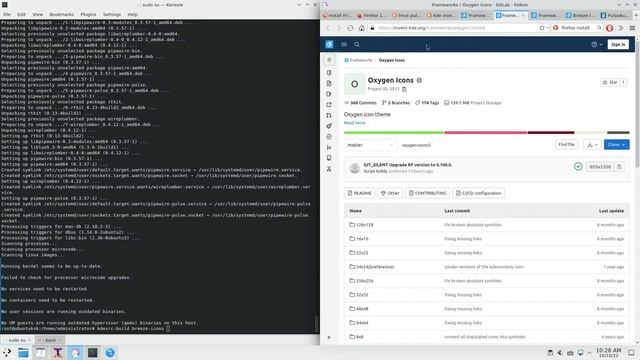Click the Falkon forward navigation arrow
The image size is (640, 360).
click(x=338, y=28)
